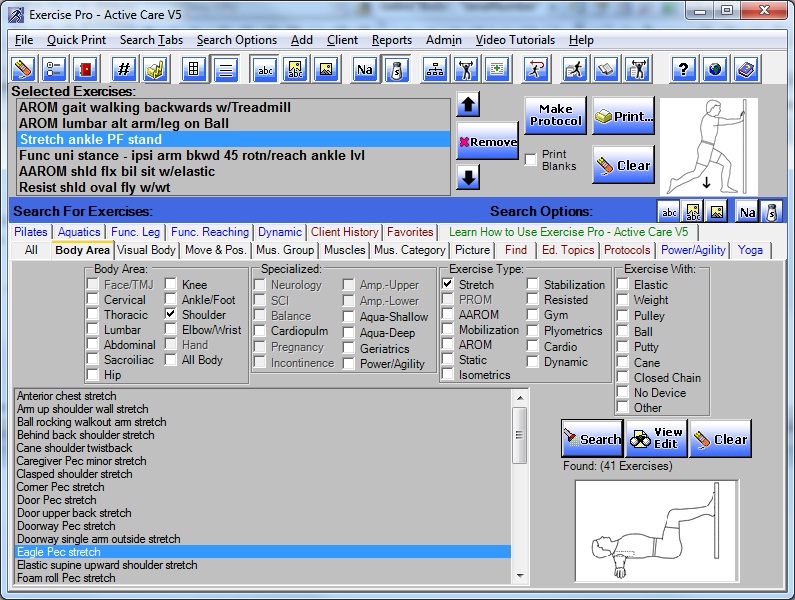Remove the selected exercise
The image size is (795, 600).
coord(487,141)
